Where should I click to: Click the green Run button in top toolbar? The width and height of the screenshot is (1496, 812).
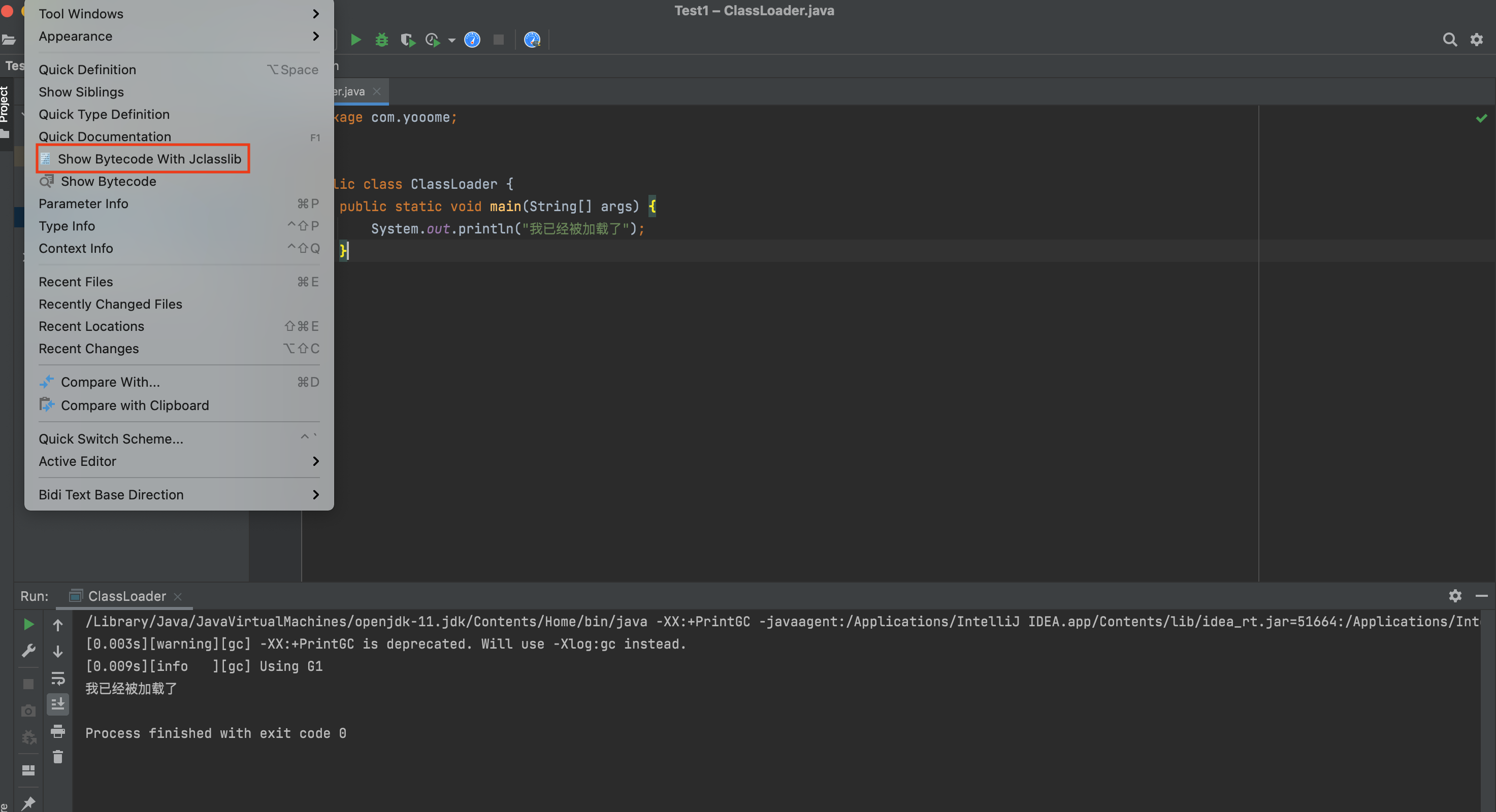355,40
